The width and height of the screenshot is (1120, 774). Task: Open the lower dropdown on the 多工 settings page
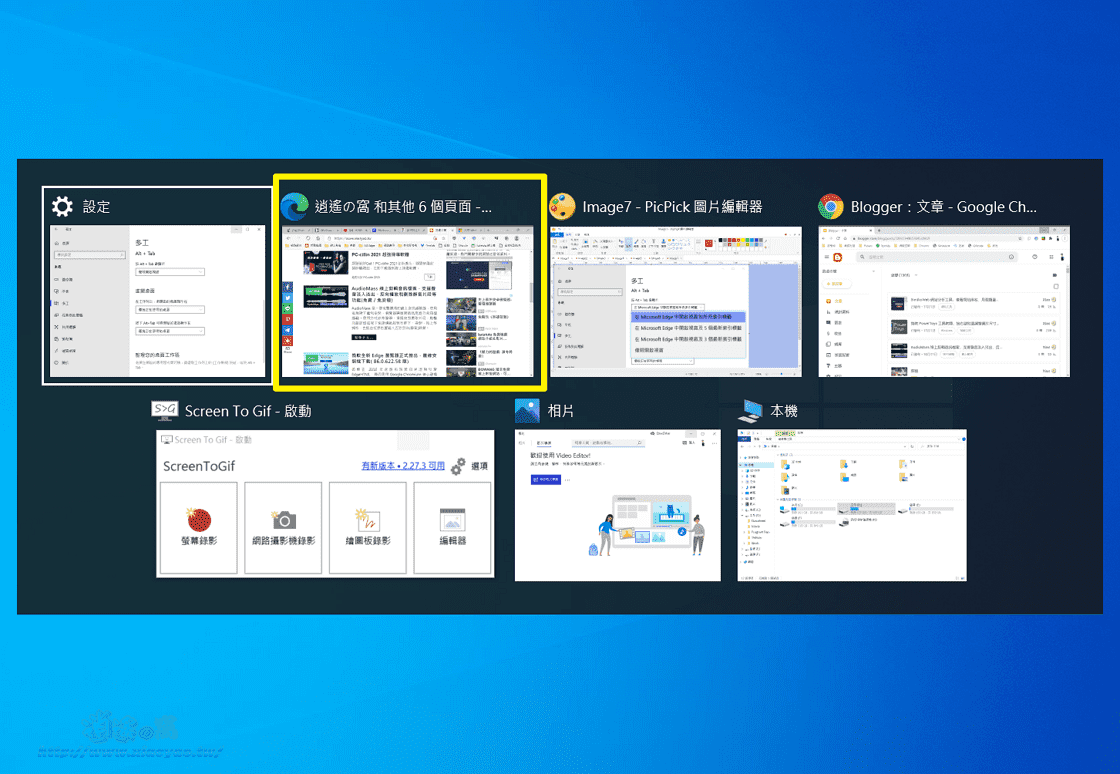(170, 331)
